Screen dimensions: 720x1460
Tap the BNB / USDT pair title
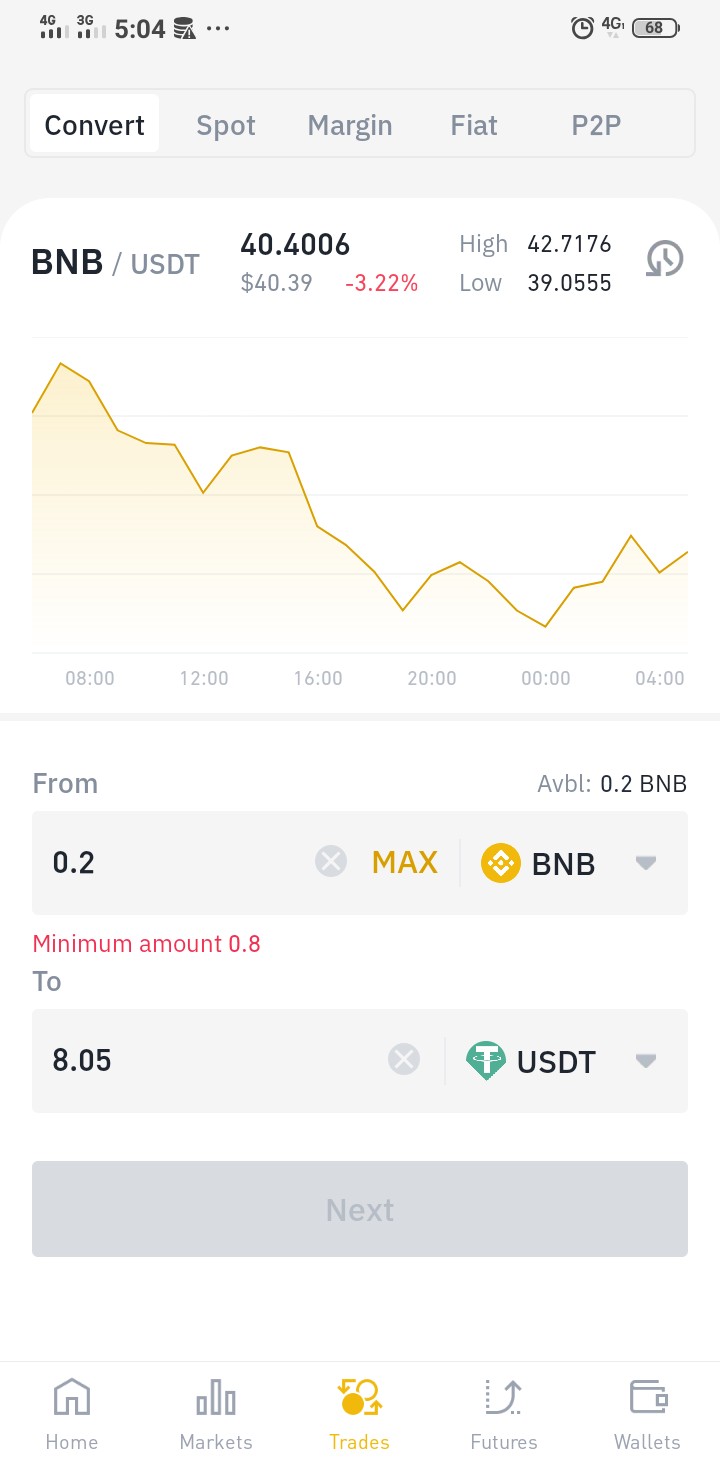click(116, 263)
